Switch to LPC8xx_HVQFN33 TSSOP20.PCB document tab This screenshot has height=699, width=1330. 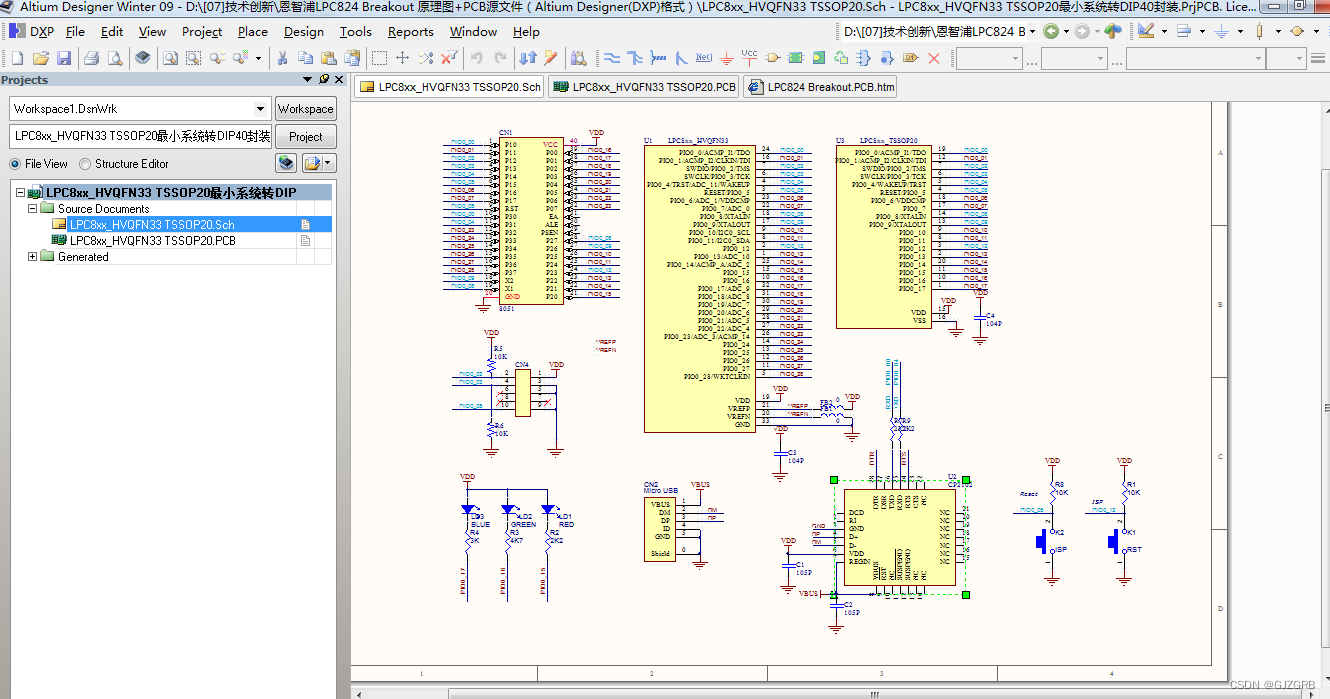(x=645, y=87)
